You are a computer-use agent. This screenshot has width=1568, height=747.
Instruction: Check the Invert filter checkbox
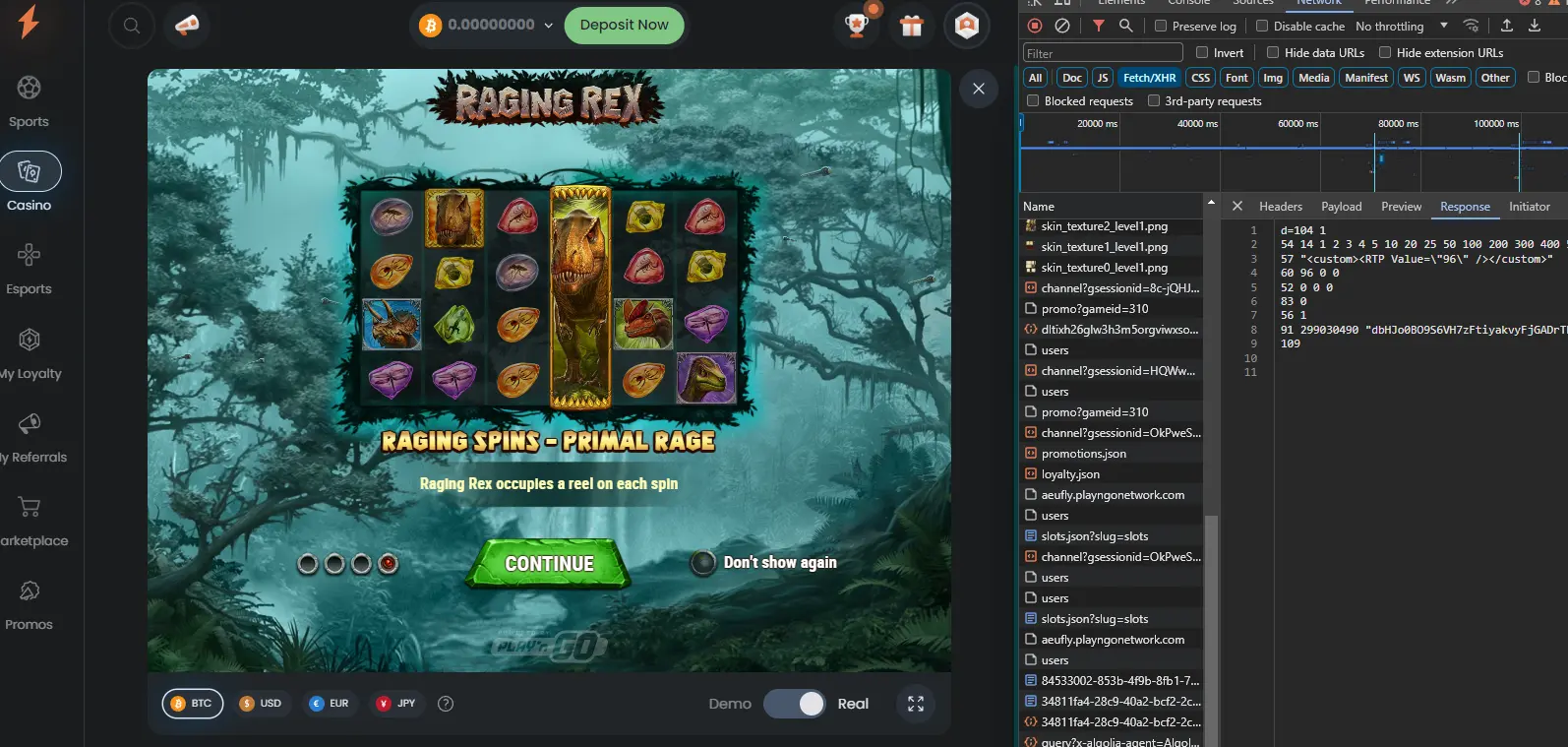[1202, 52]
